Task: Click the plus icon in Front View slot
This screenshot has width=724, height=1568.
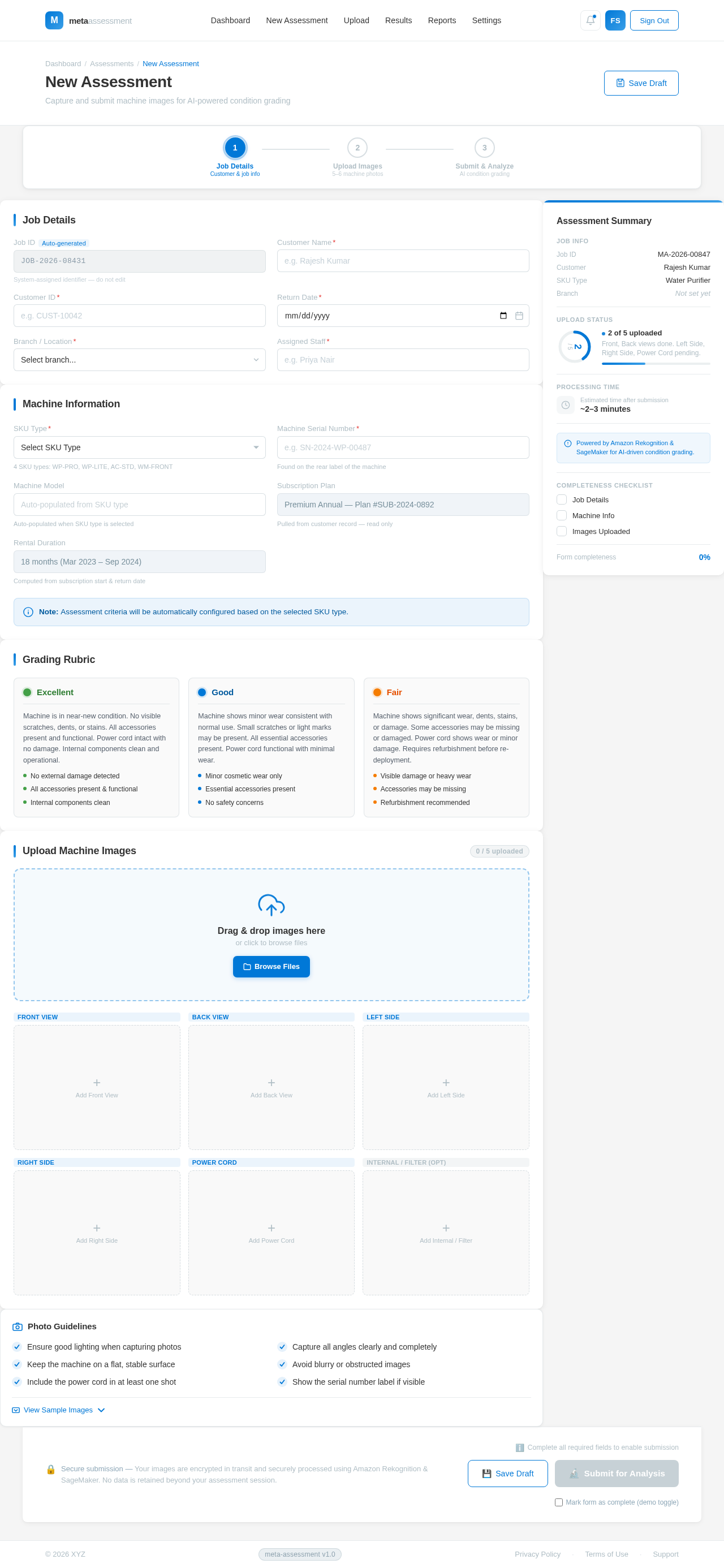Action: (97, 1082)
